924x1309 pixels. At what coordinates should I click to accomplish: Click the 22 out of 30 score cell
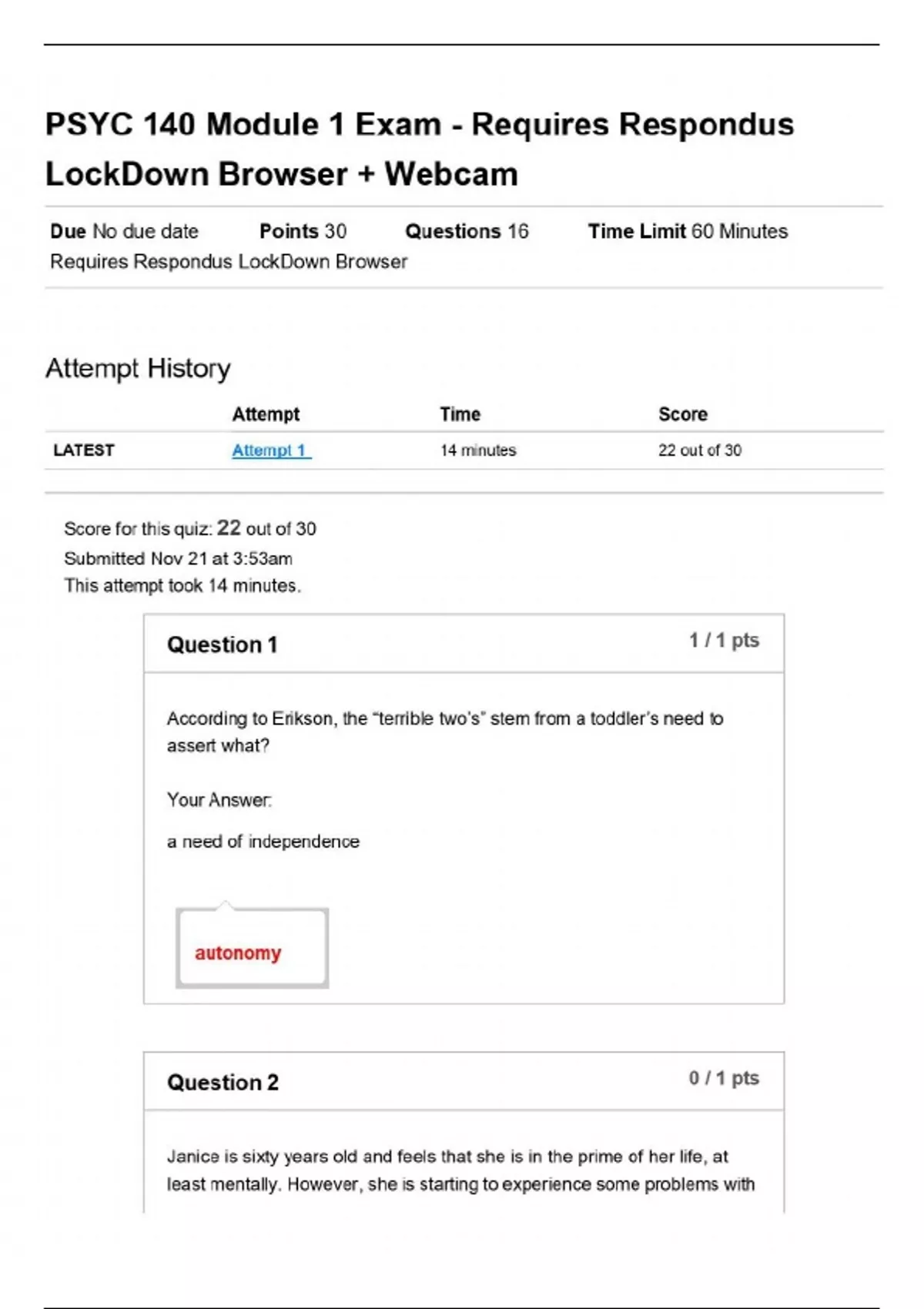699,450
